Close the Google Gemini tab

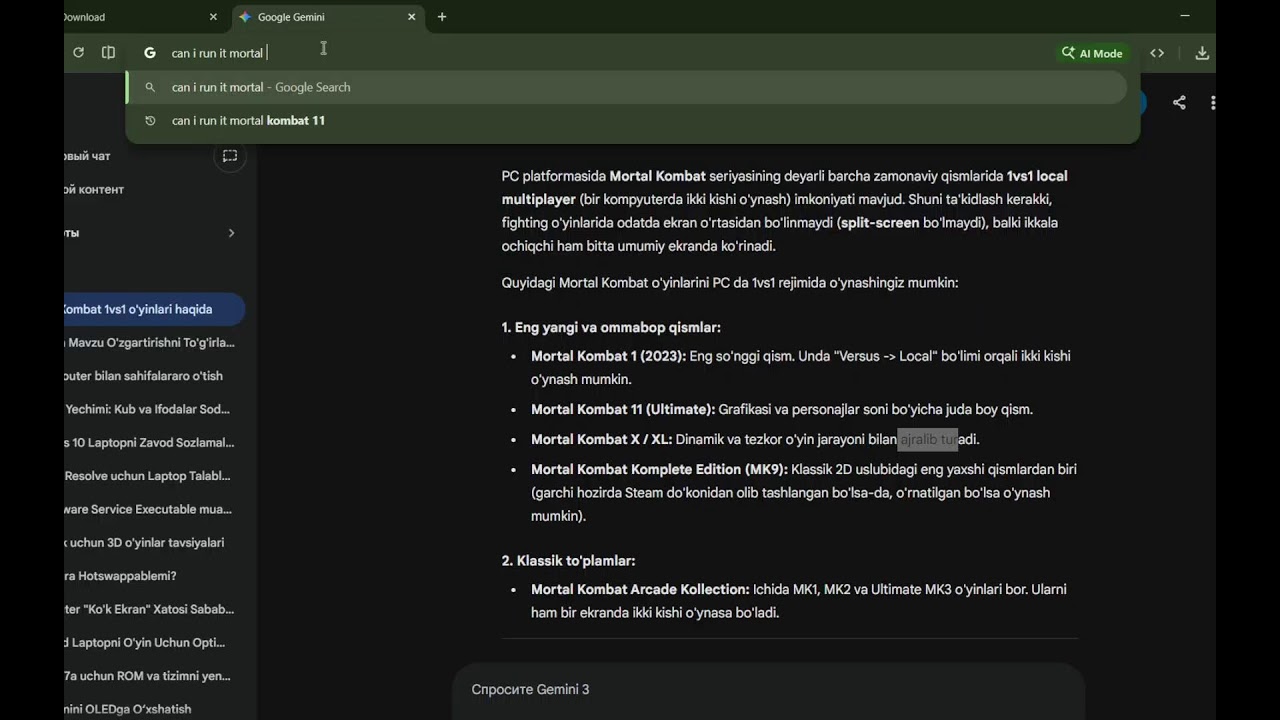click(x=411, y=17)
